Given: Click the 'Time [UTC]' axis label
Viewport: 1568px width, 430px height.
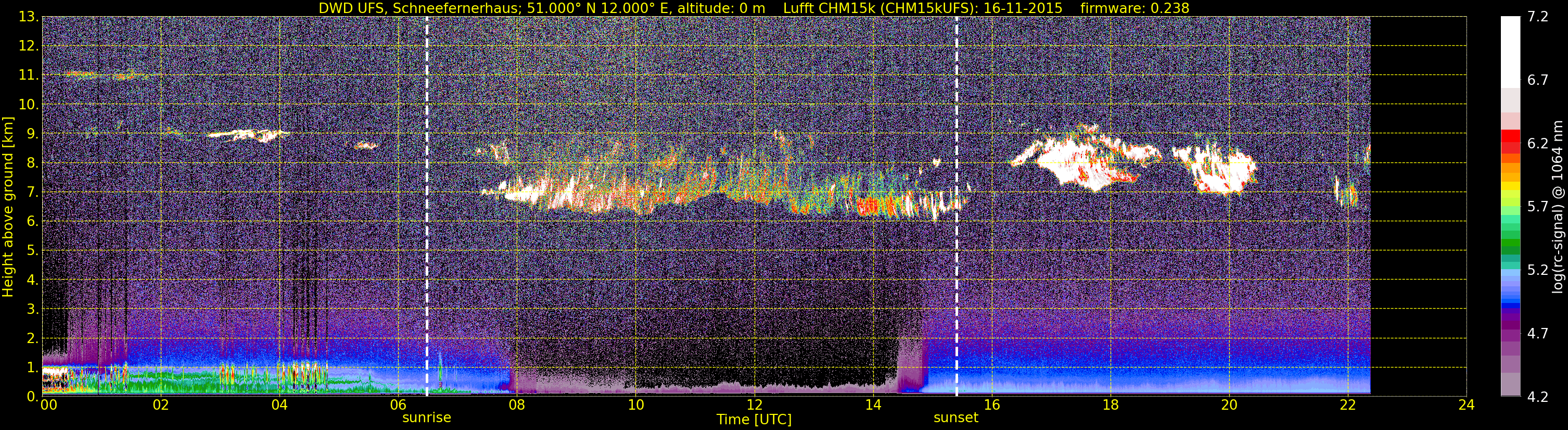Looking at the screenshot, I should 754,420.
